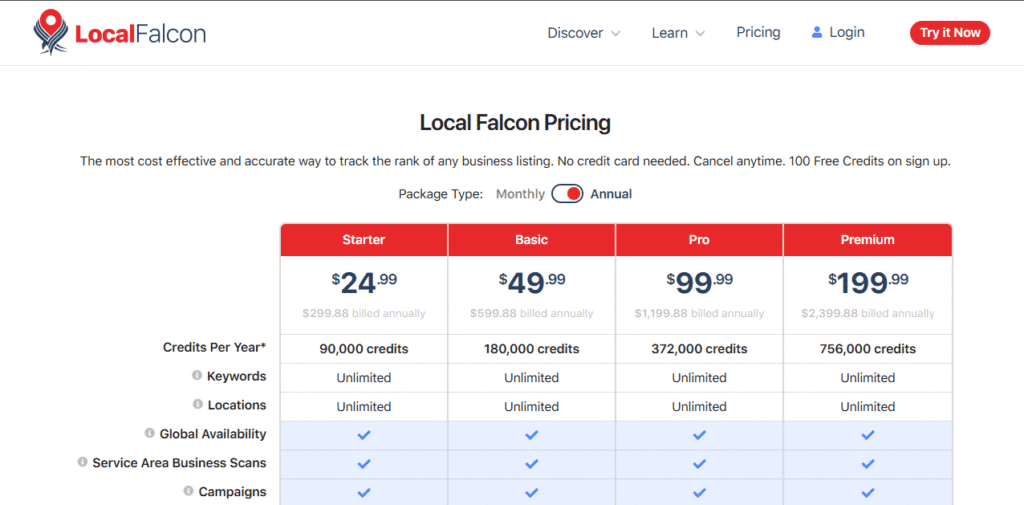Click the Locations row label

pos(237,405)
